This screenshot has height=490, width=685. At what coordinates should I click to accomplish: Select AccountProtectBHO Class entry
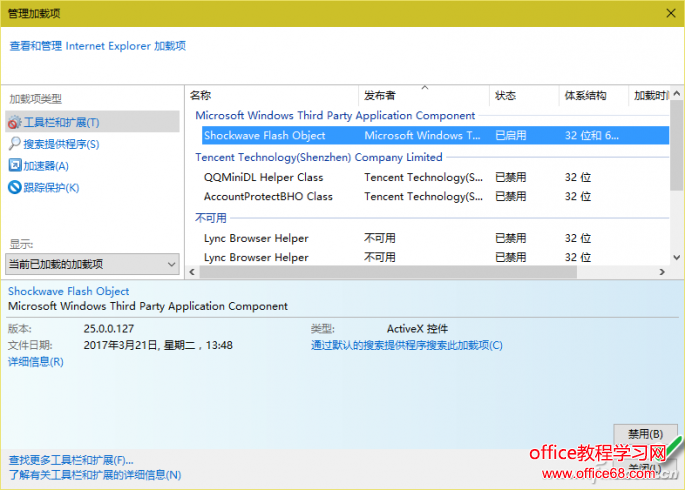268,197
